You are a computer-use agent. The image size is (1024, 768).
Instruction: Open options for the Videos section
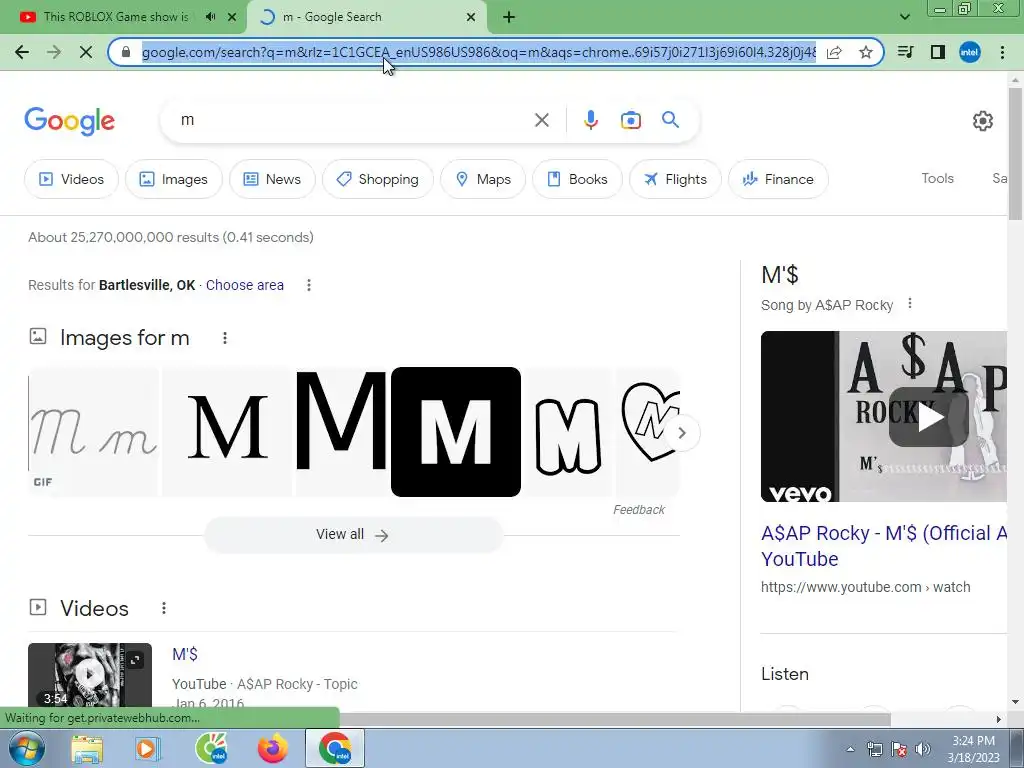click(164, 608)
